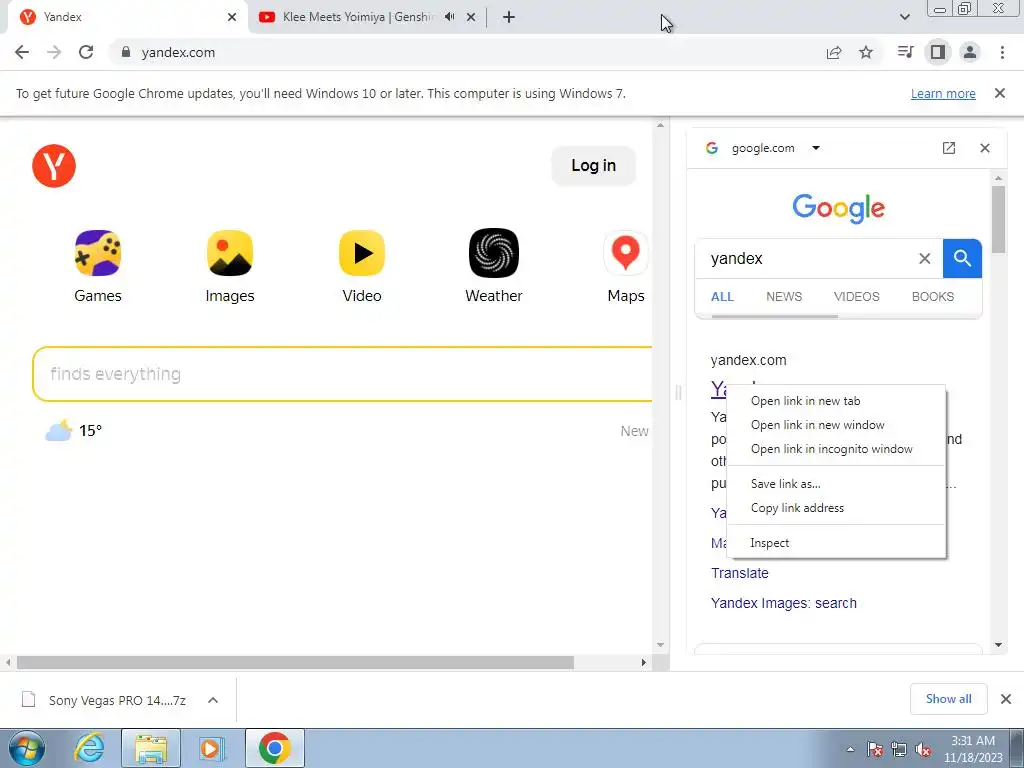Show hidden system tray icons arrow
The width and height of the screenshot is (1024, 768).
850,749
